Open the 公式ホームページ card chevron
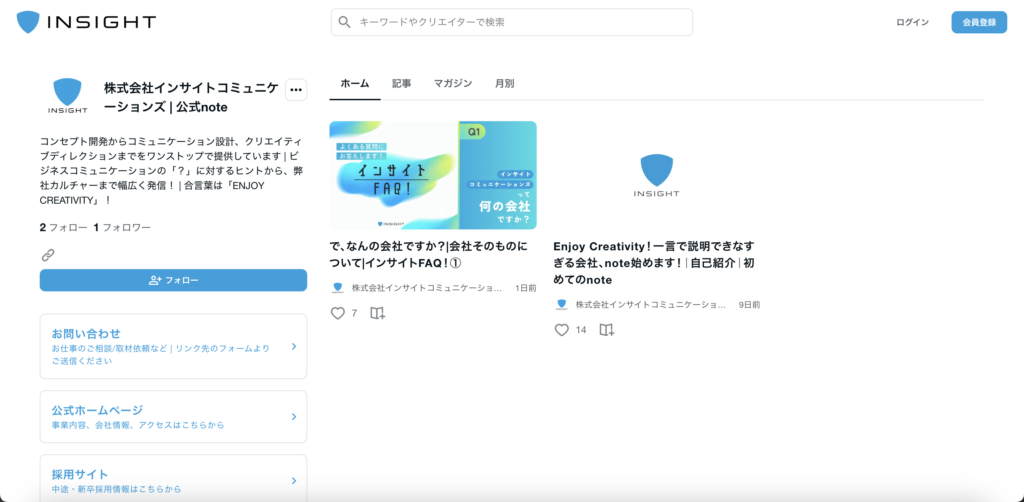The image size is (1024, 502). pyautogui.click(x=293, y=417)
